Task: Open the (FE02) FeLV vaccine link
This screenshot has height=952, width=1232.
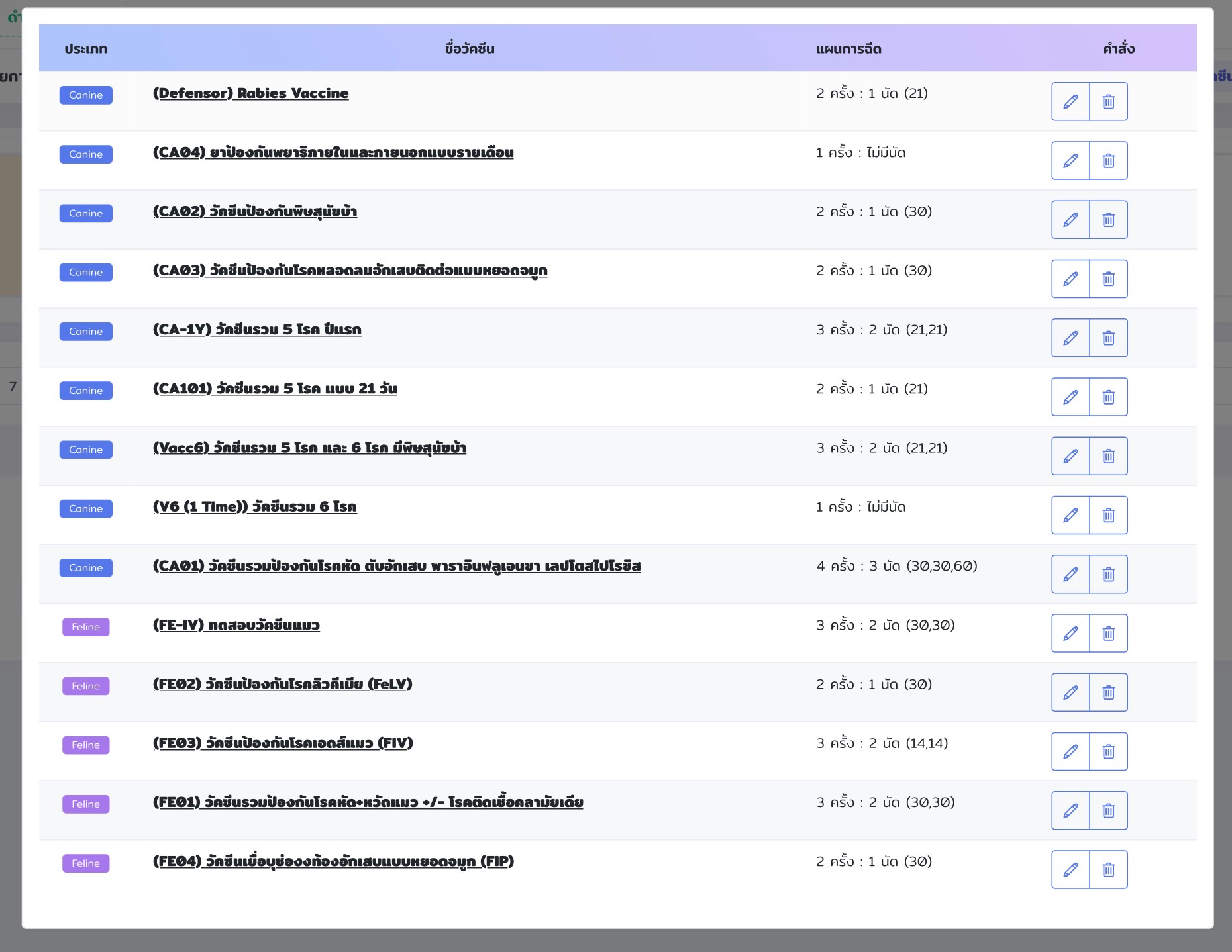Action: pyautogui.click(x=282, y=684)
